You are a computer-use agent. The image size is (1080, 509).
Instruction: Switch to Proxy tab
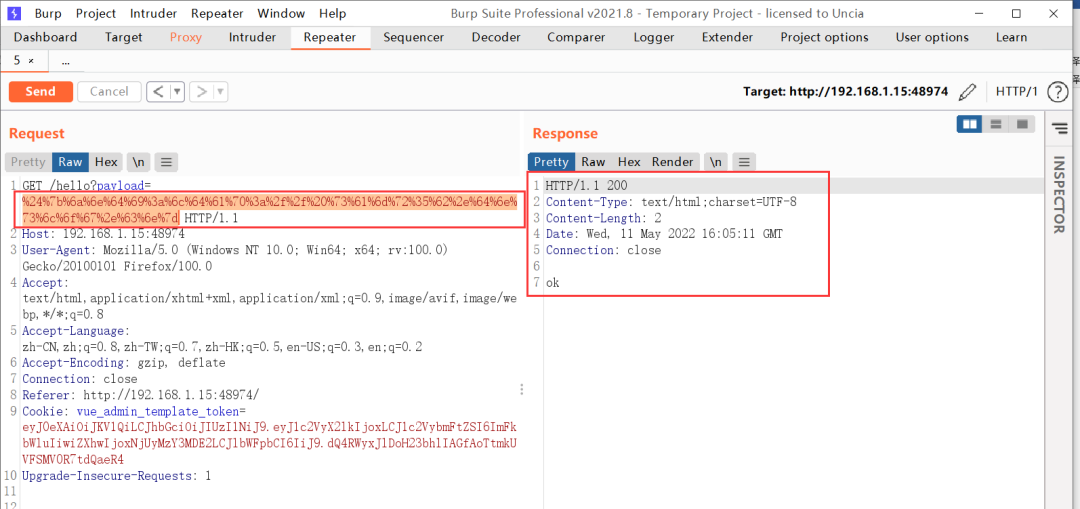186,37
